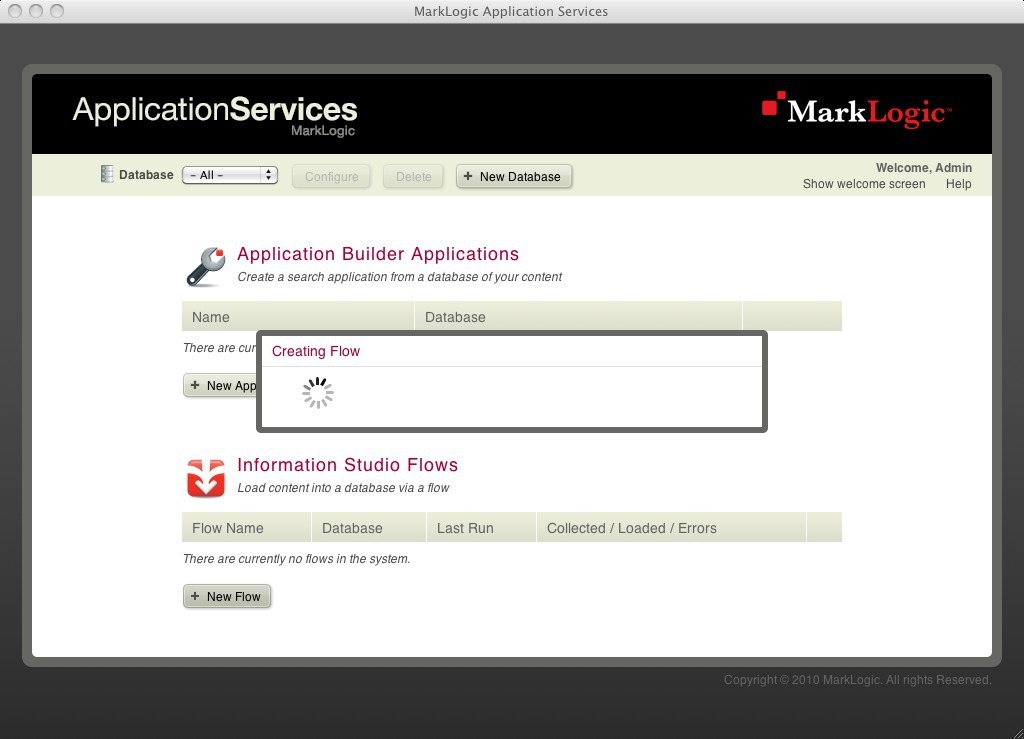Click the Information Studio Flows heading
This screenshot has width=1024, height=739.
click(x=347, y=465)
